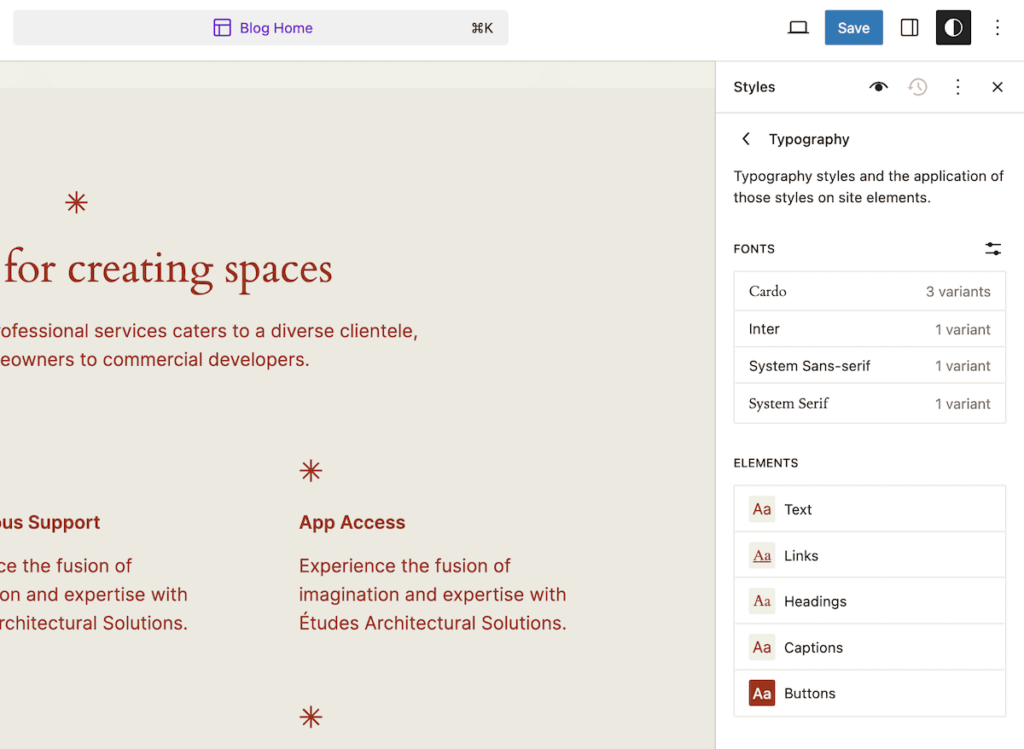Open the Styles dark-circle icon in toolbar
This screenshot has width=1024, height=749.
coord(952,27)
